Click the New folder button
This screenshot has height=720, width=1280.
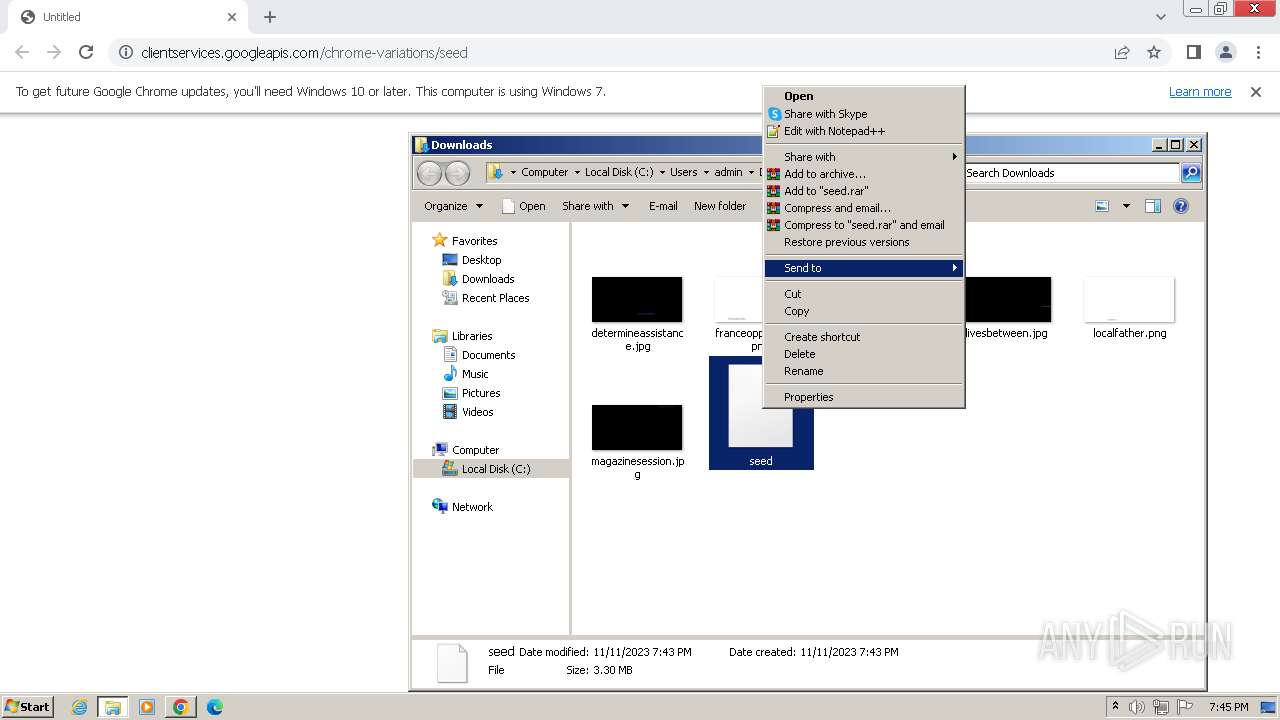(x=720, y=206)
